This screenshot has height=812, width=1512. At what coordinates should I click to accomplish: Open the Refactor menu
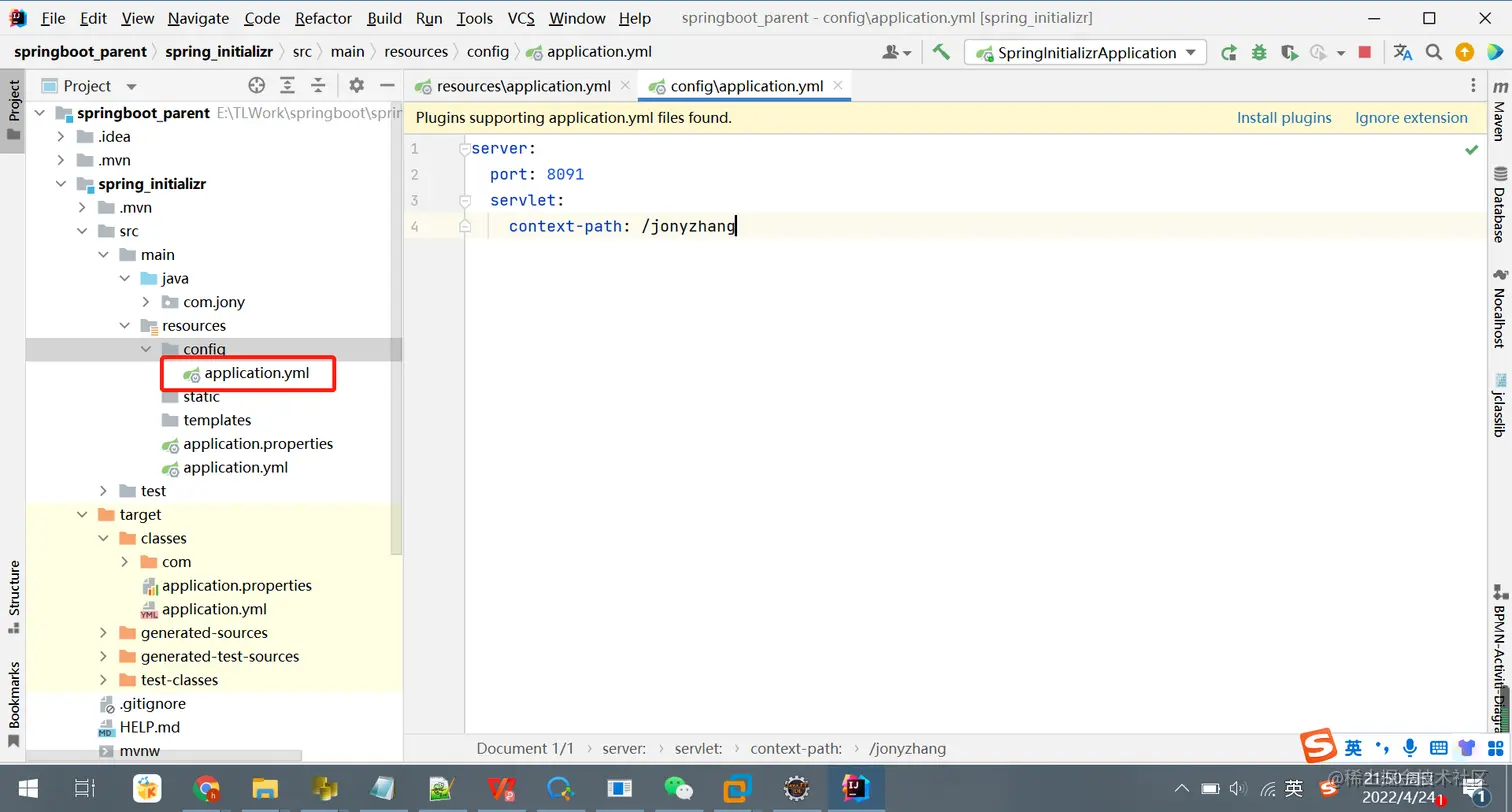(323, 18)
